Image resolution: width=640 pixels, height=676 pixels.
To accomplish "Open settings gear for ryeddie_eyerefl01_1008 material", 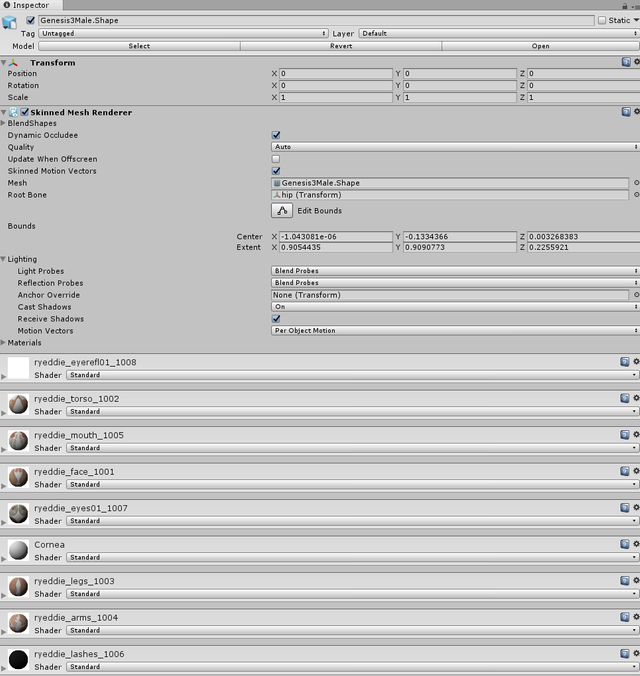I will [636, 362].
